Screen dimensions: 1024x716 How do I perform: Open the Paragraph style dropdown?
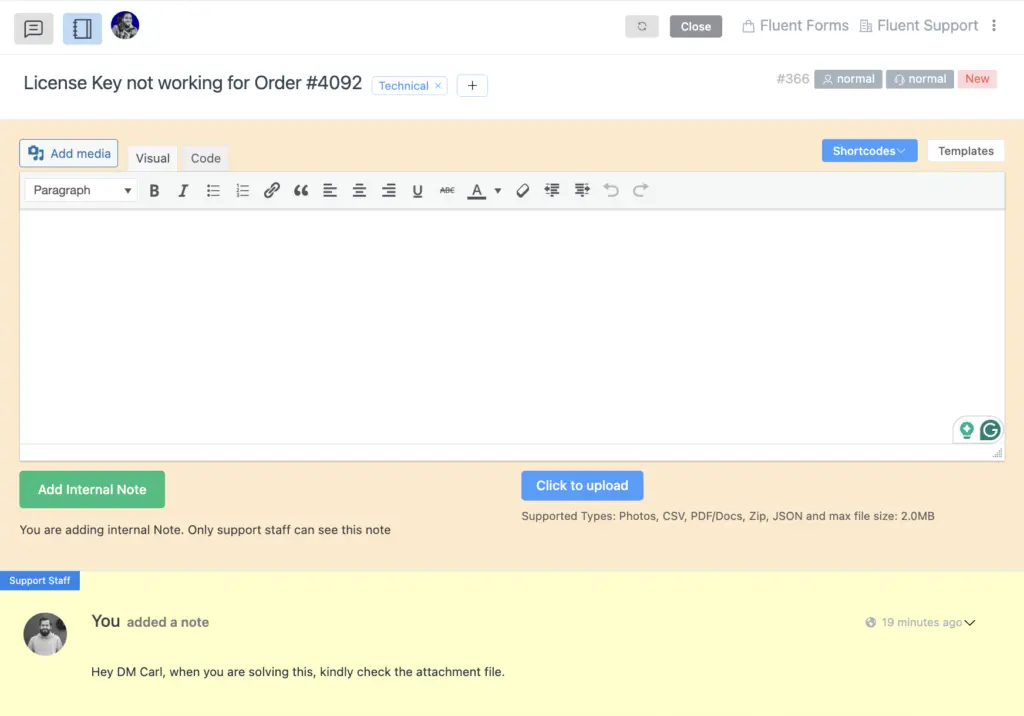pos(80,190)
